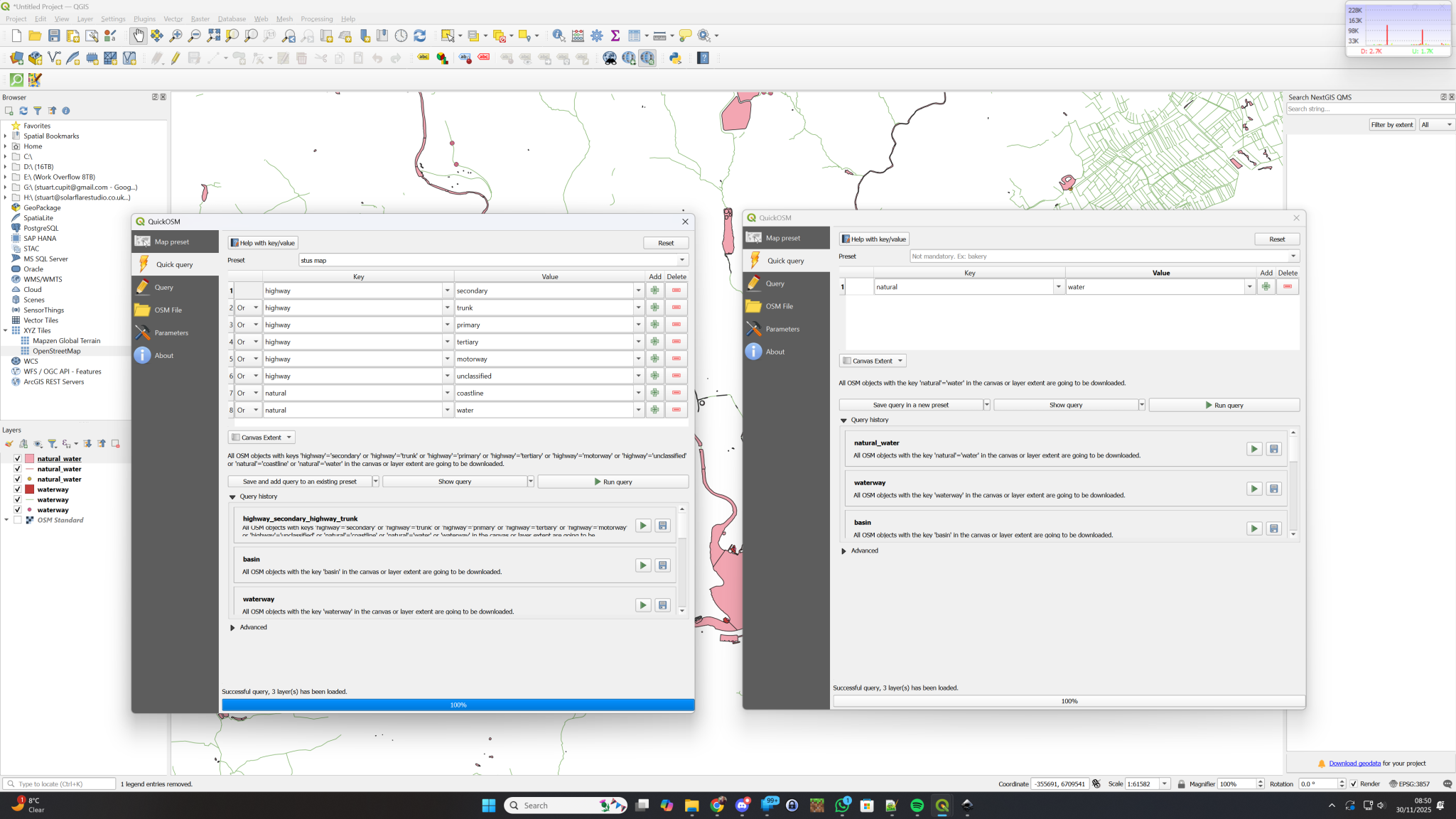Screen dimensions: 1456x819
Task: Open Parameters tab in the left QuickOSM
Action: 175,332
